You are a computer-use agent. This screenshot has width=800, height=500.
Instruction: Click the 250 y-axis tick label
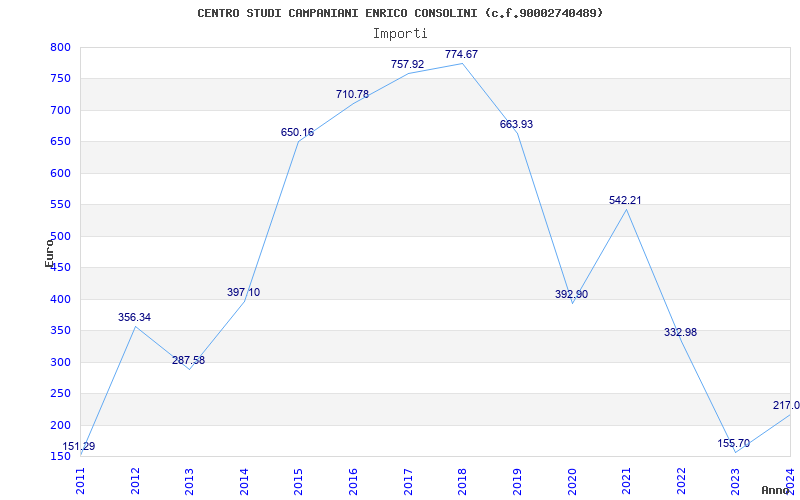60,394
